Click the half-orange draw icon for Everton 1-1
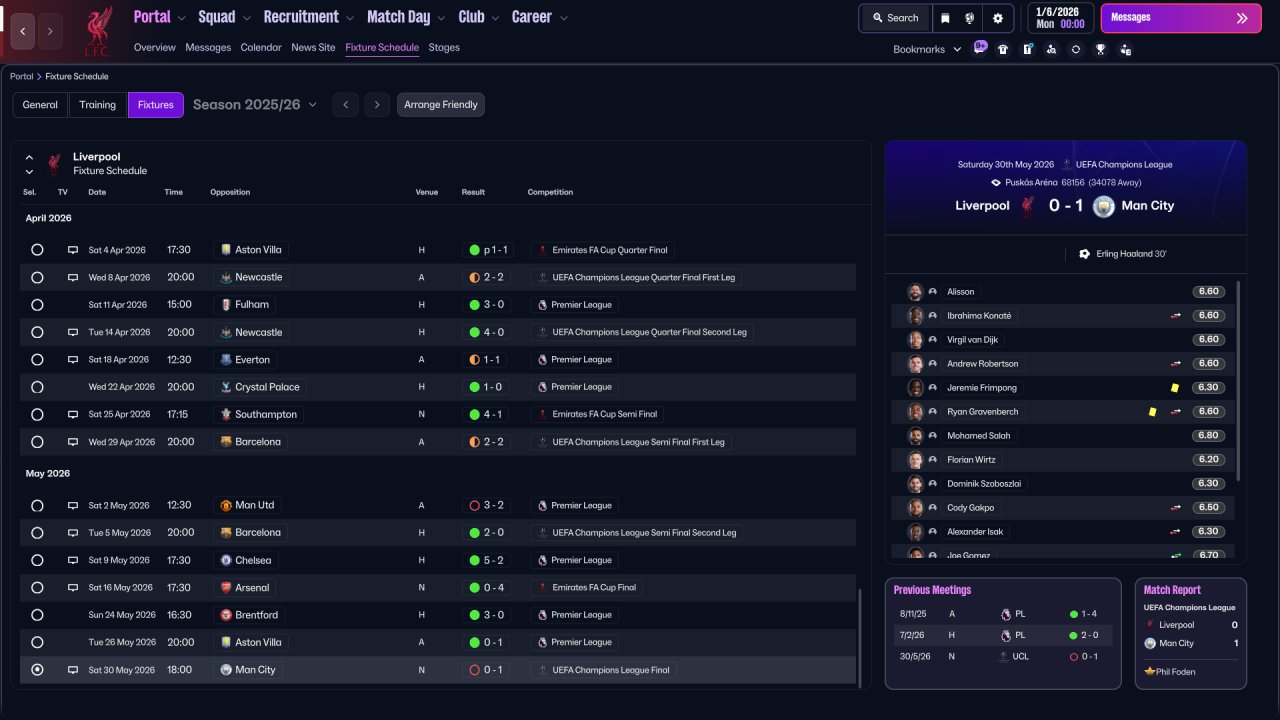Viewport: 1280px width, 720px height. pyautogui.click(x=475, y=360)
